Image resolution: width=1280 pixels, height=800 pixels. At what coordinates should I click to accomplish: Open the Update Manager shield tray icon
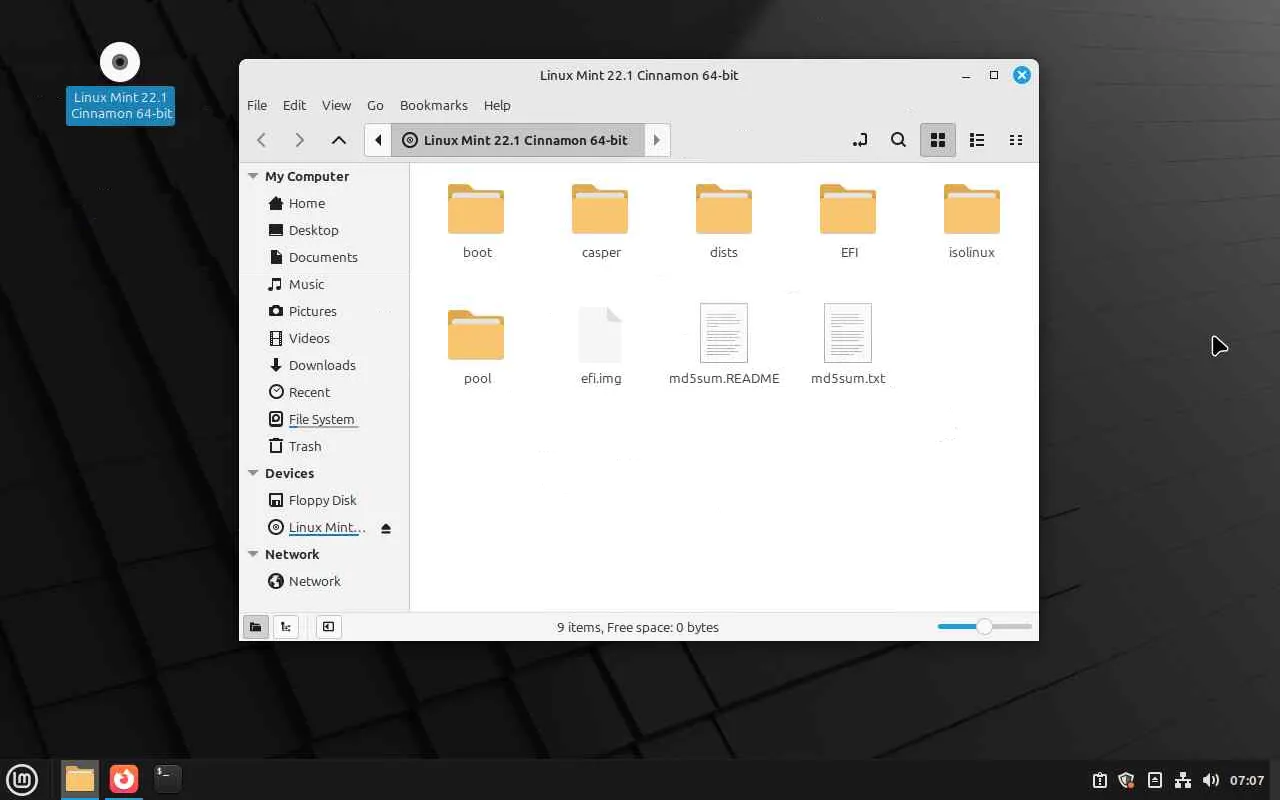tap(1126, 780)
